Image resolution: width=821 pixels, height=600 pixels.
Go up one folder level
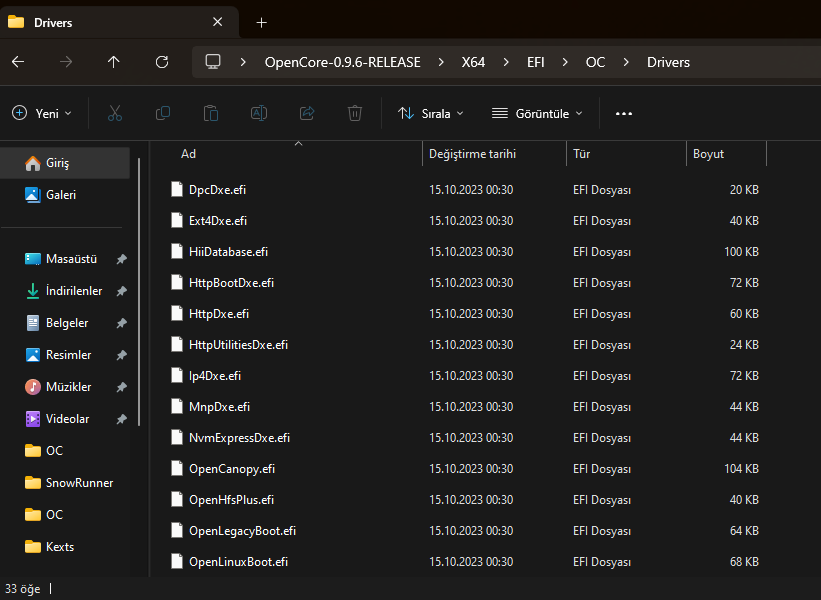pos(114,62)
